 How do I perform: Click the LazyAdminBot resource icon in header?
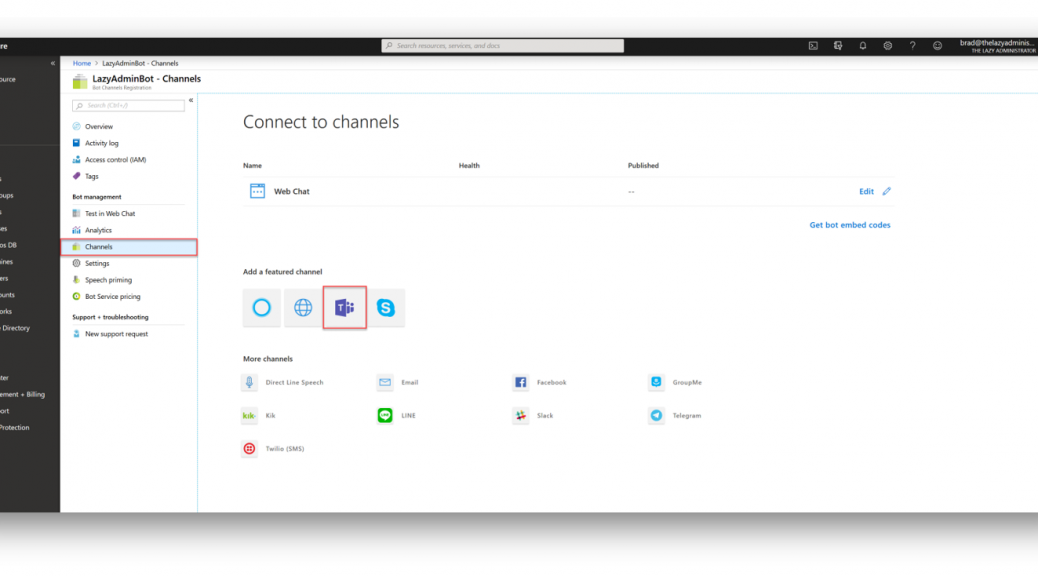pyautogui.click(x=80, y=81)
